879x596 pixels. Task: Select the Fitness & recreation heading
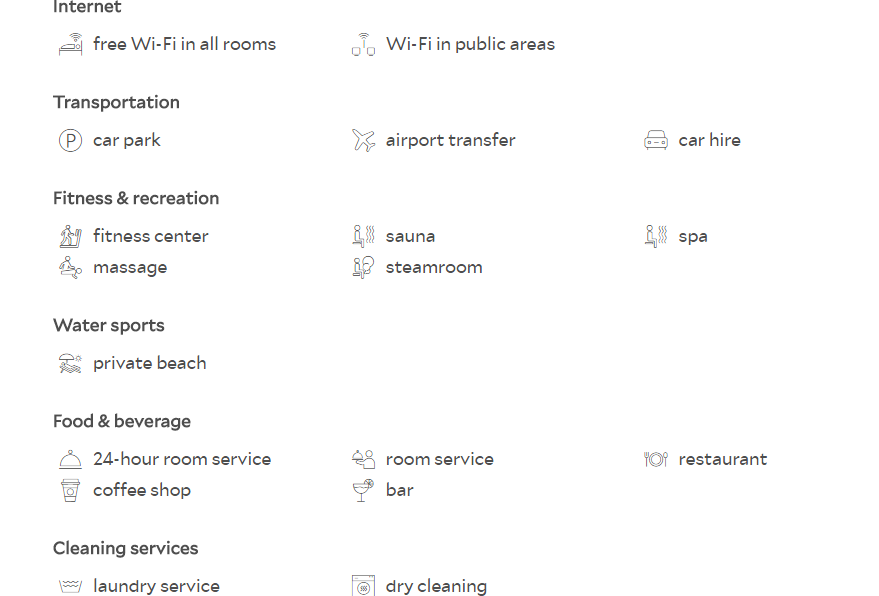[x=136, y=198]
